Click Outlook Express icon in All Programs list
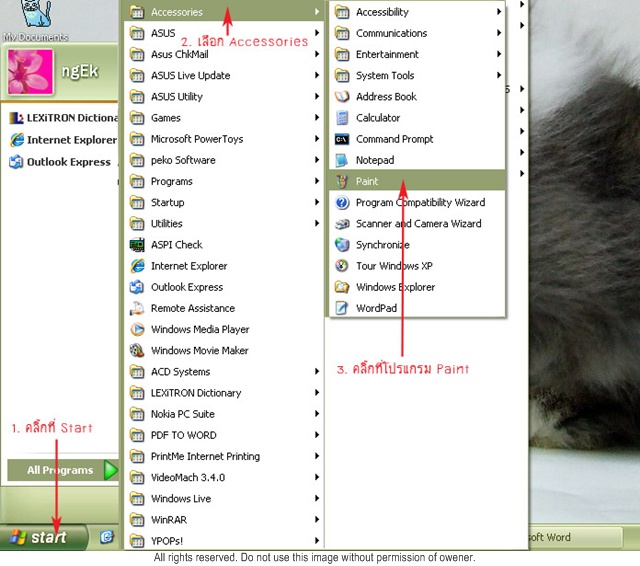 (137, 287)
